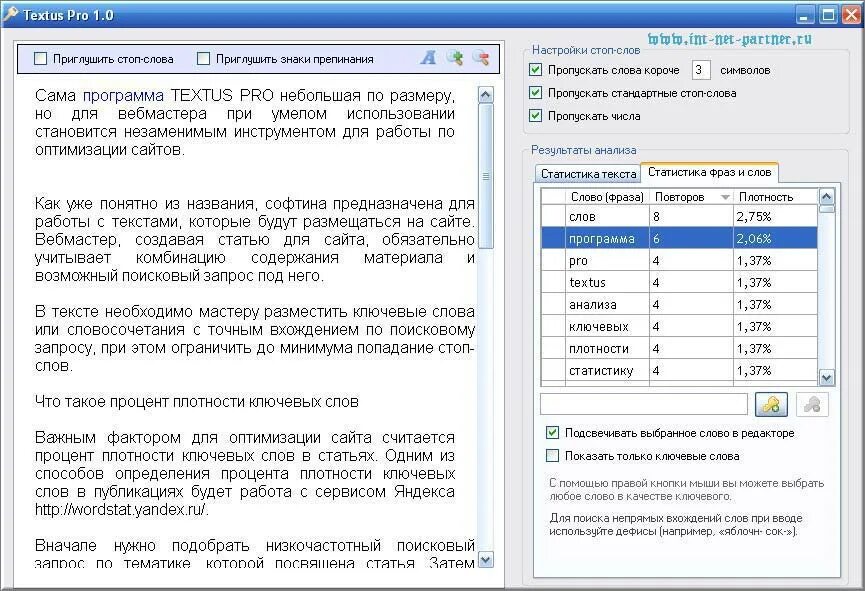Uncheck 'Пропускать стандартные стоп-слова'
The height and width of the screenshot is (591, 865).
535,93
